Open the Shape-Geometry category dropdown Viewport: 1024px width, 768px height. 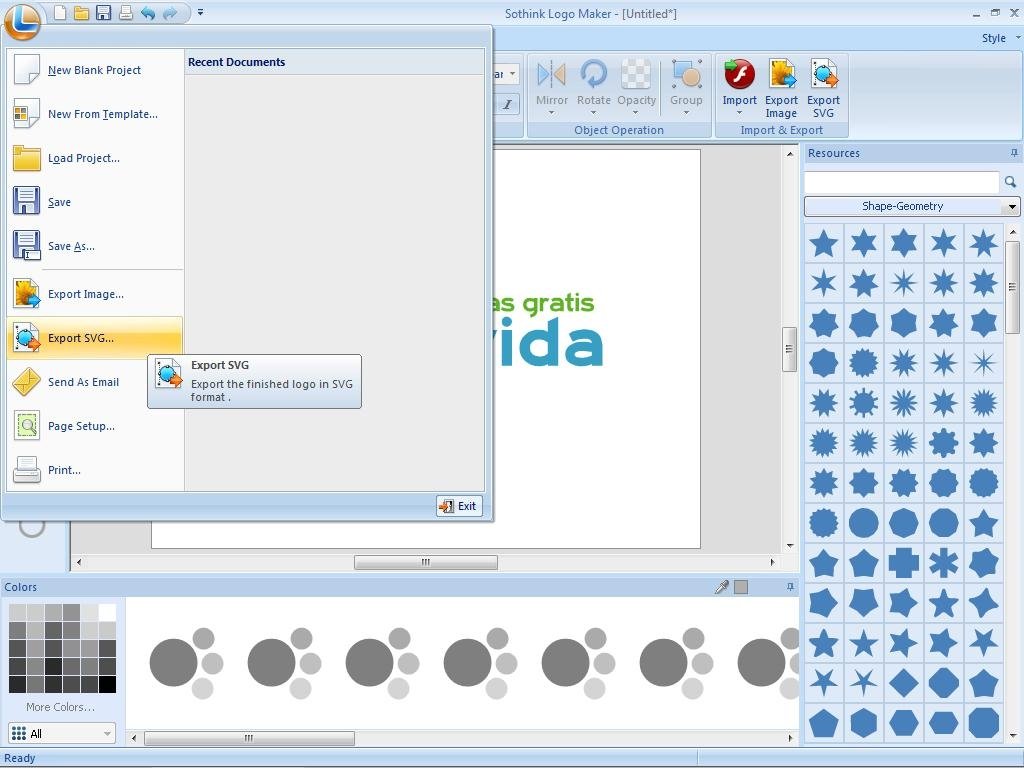(912, 206)
